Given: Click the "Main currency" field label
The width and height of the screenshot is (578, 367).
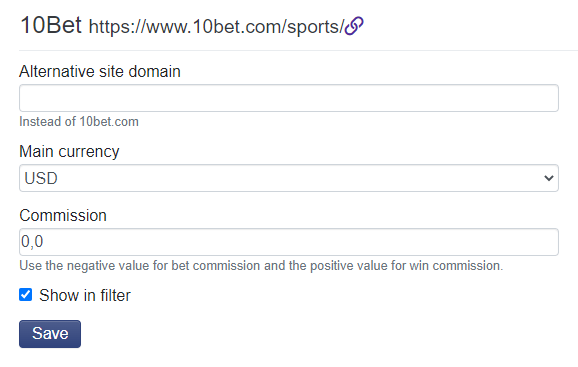Looking at the screenshot, I should tap(69, 151).
